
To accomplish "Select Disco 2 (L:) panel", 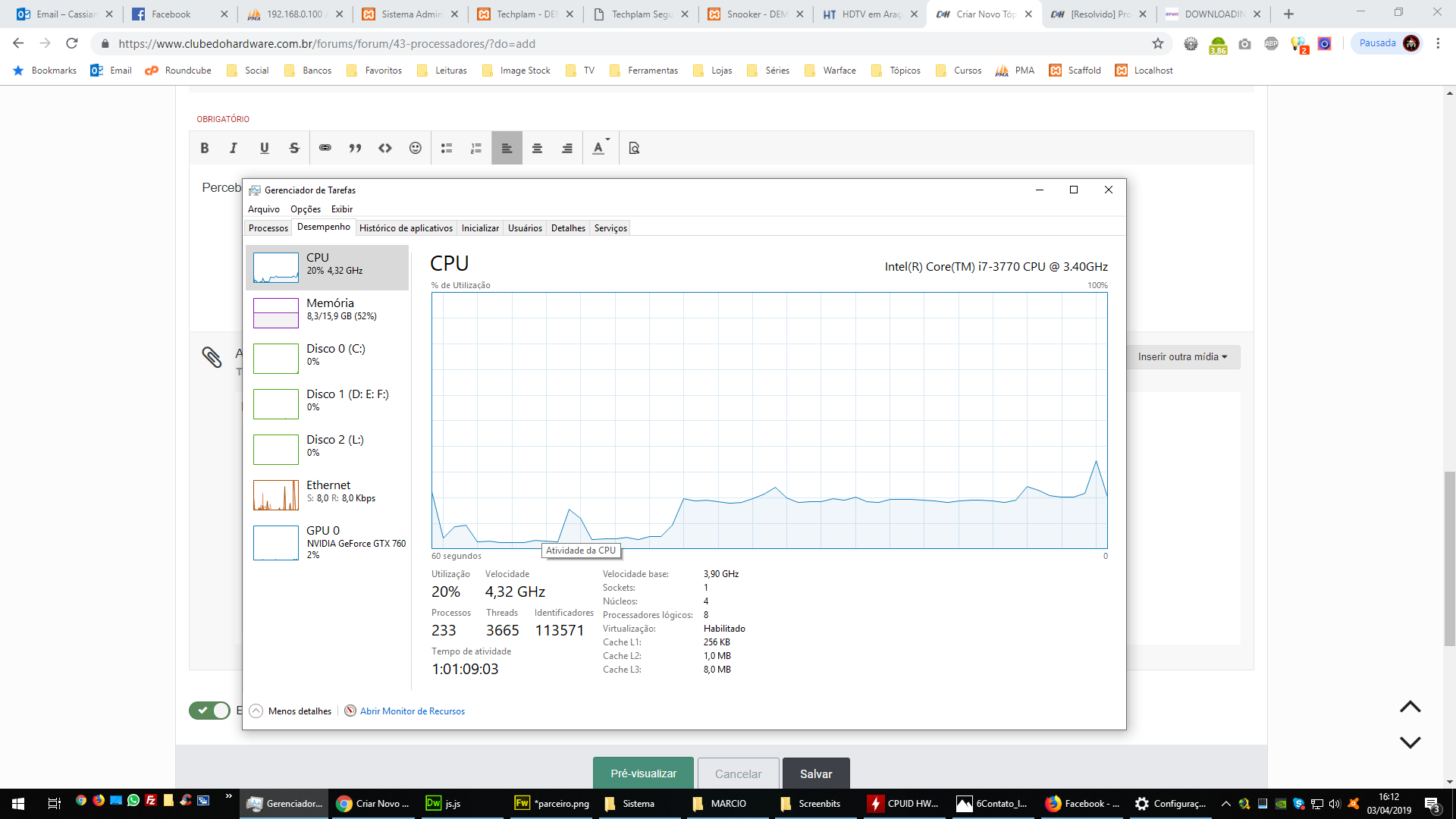I will (x=327, y=450).
